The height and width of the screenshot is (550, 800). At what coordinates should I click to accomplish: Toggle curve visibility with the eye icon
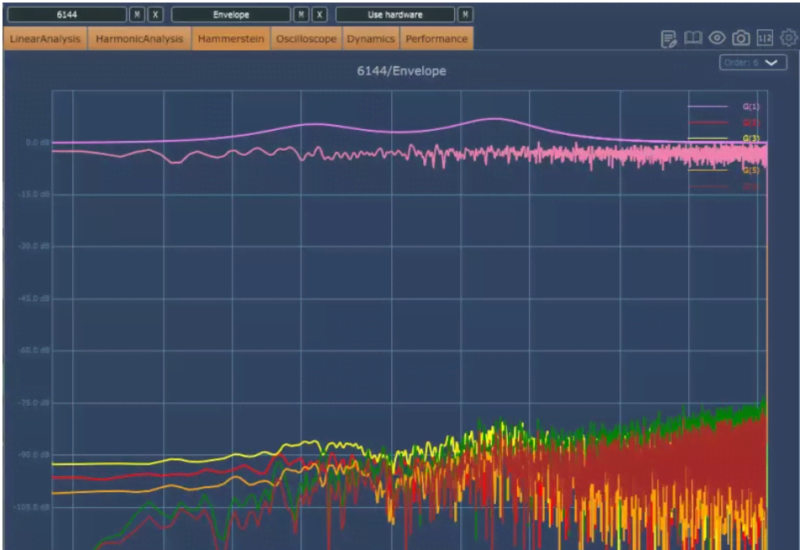717,38
